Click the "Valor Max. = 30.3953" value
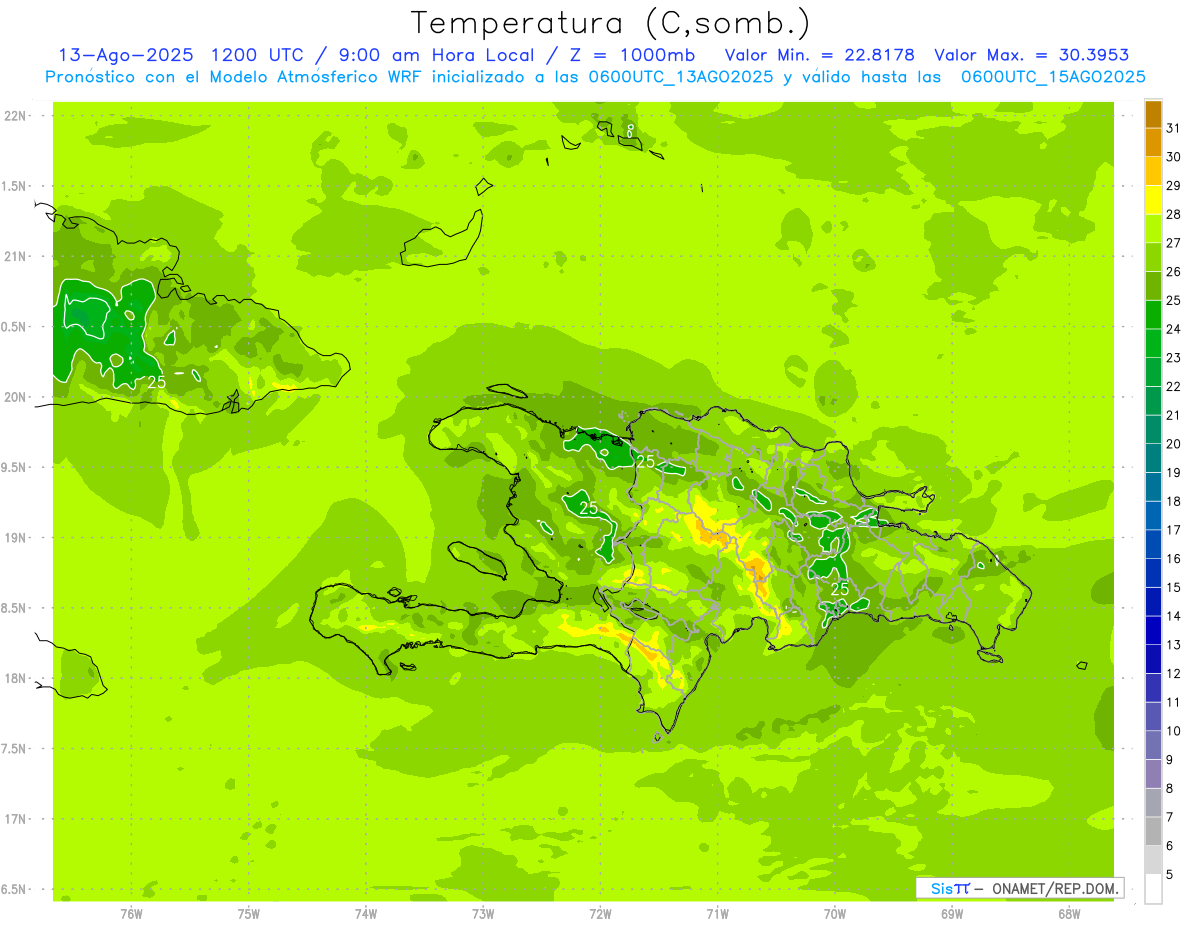Screen dimensions: 1200x927 [x=1032, y=55]
